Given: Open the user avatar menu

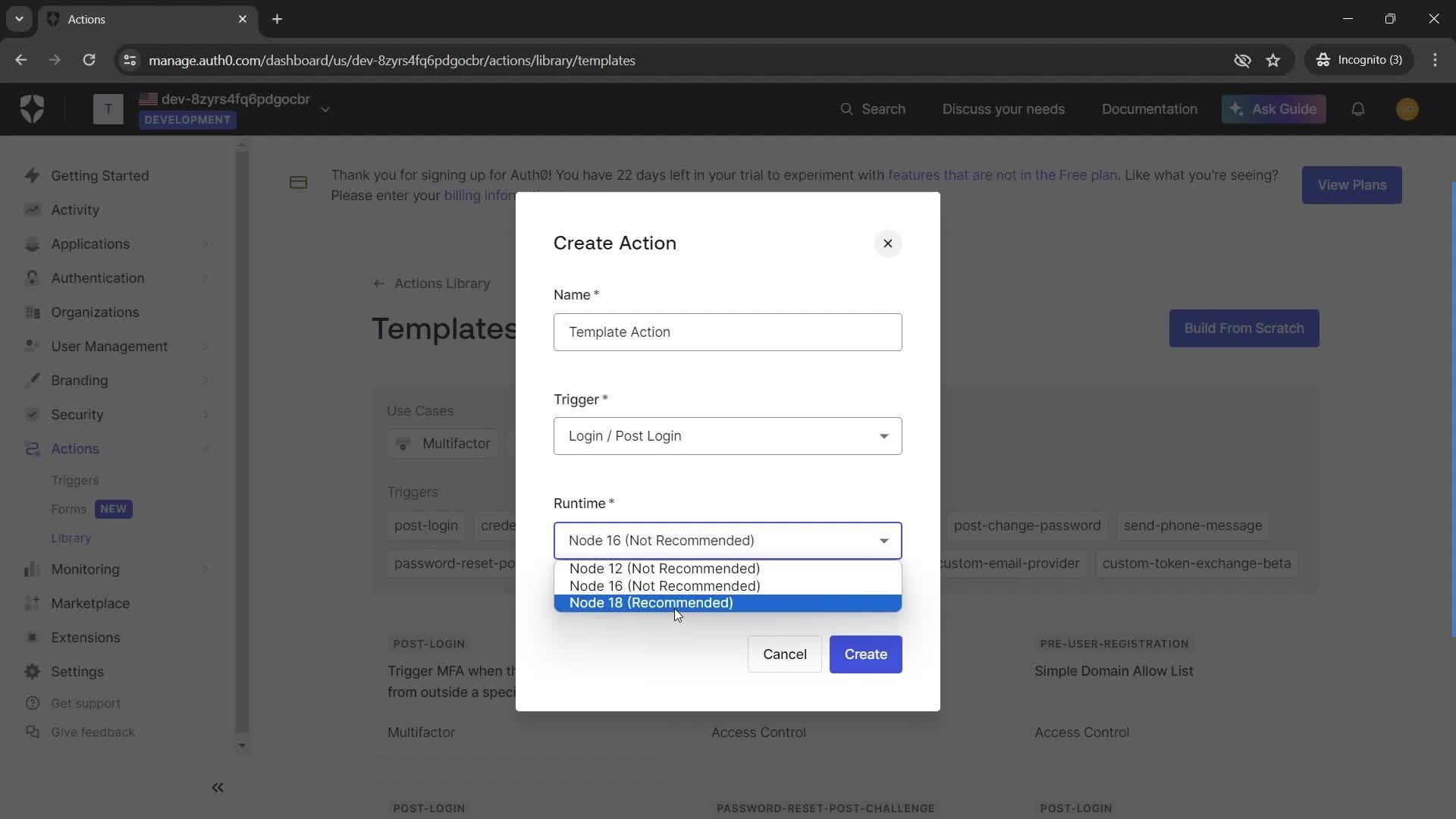Looking at the screenshot, I should point(1407,109).
